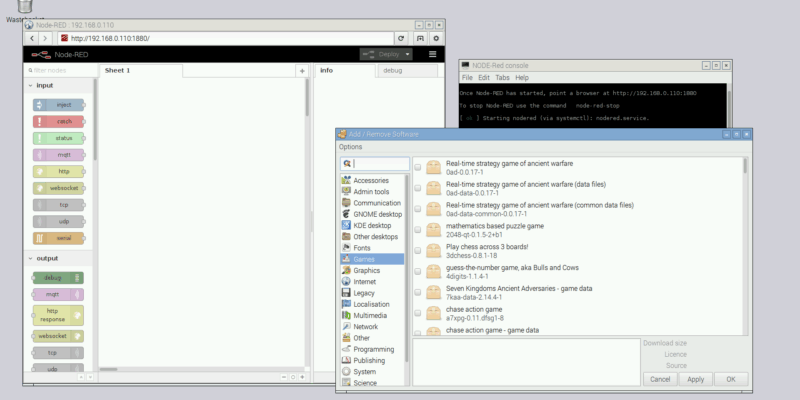Select the Programming category
The image size is (800, 400).
click(x=373, y=349)
